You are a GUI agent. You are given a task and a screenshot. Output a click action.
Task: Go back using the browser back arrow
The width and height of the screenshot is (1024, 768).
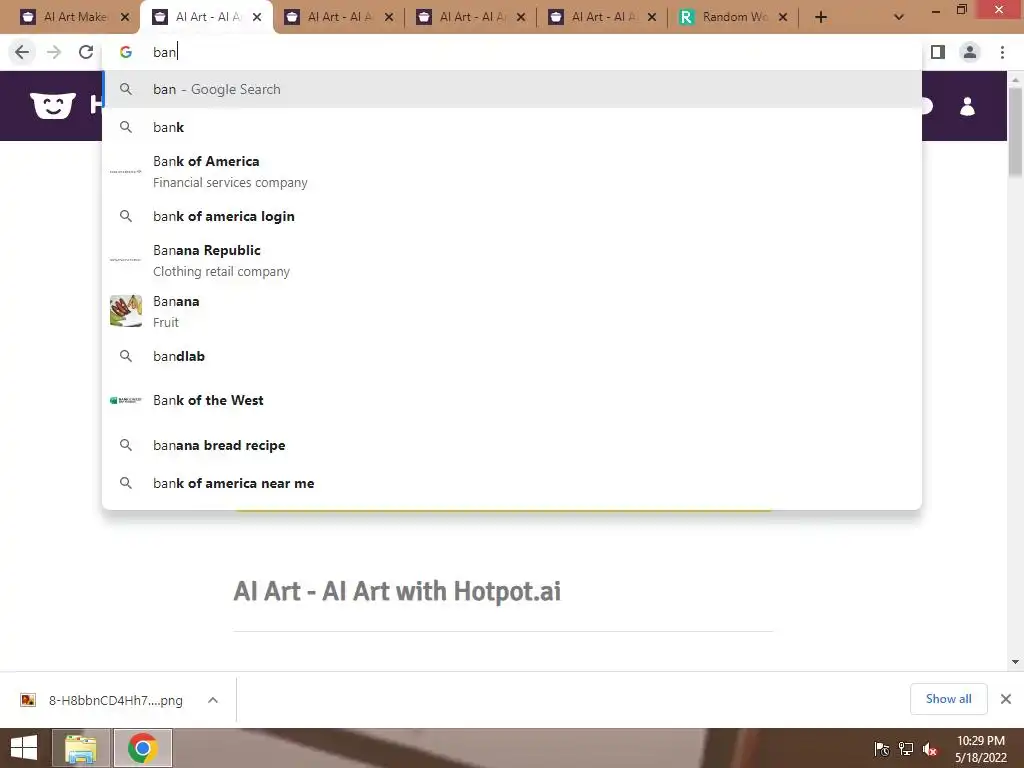22,52
